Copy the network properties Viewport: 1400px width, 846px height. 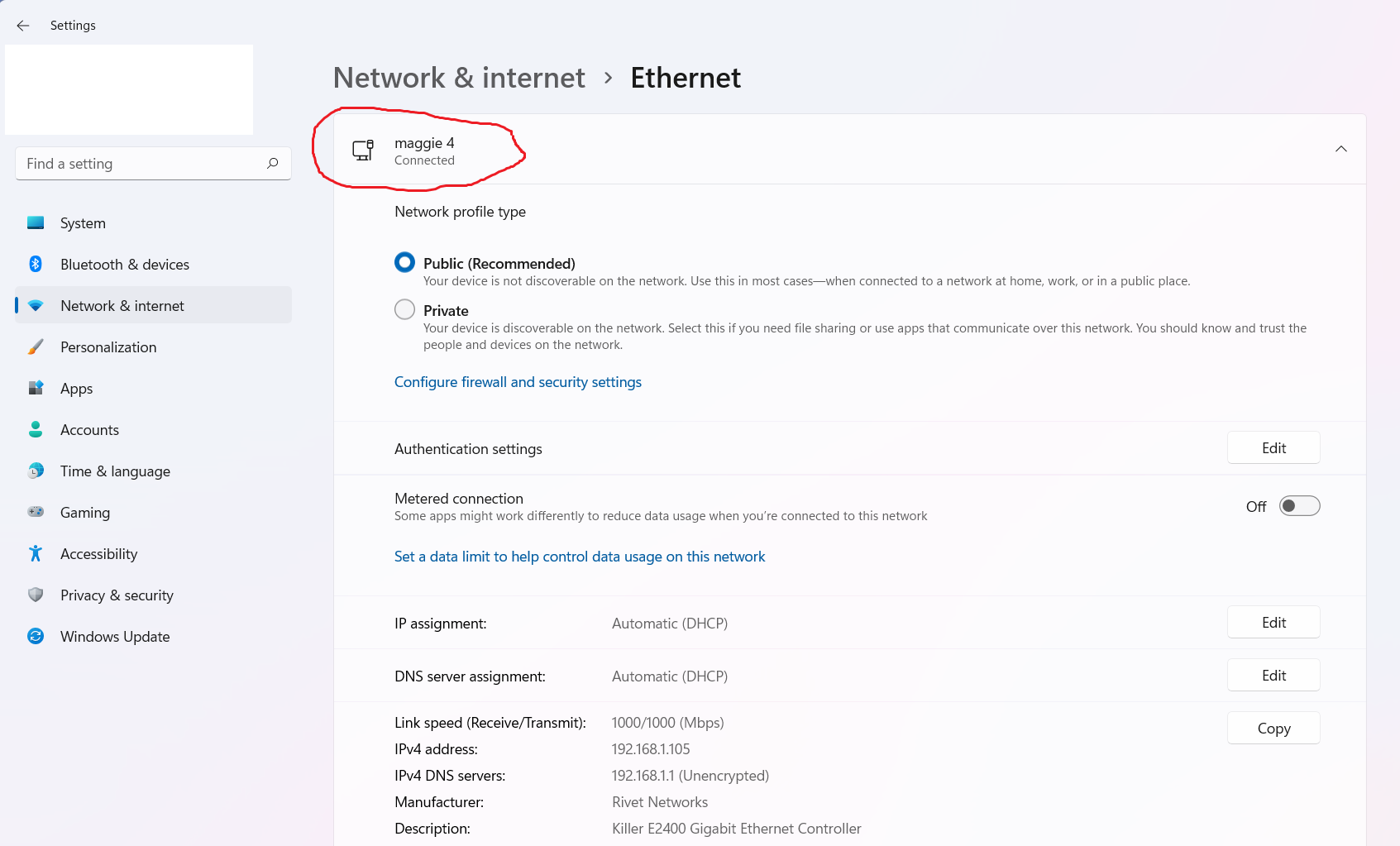click(x=1273, y=729)
